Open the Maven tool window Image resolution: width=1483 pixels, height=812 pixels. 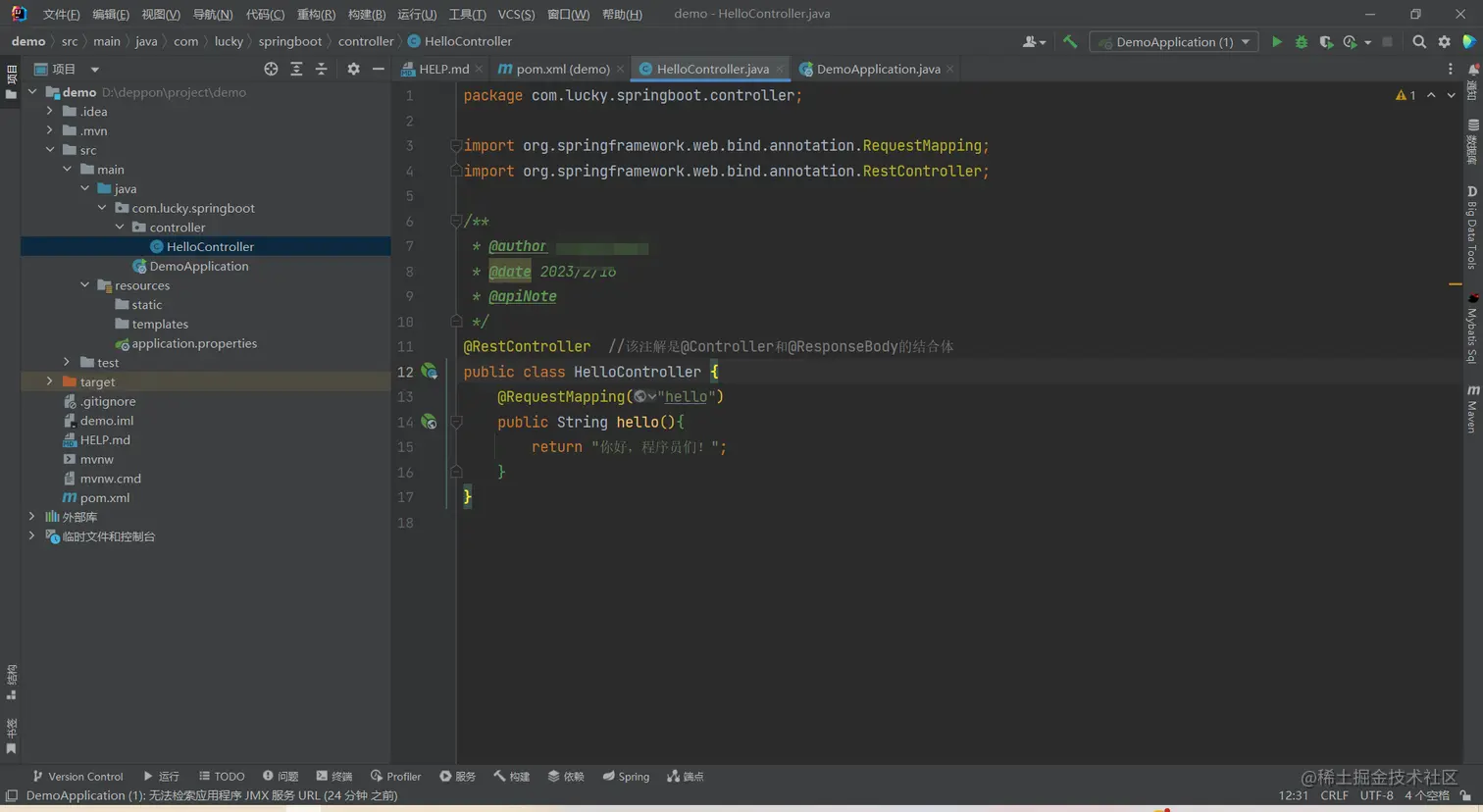point(1472,408)
